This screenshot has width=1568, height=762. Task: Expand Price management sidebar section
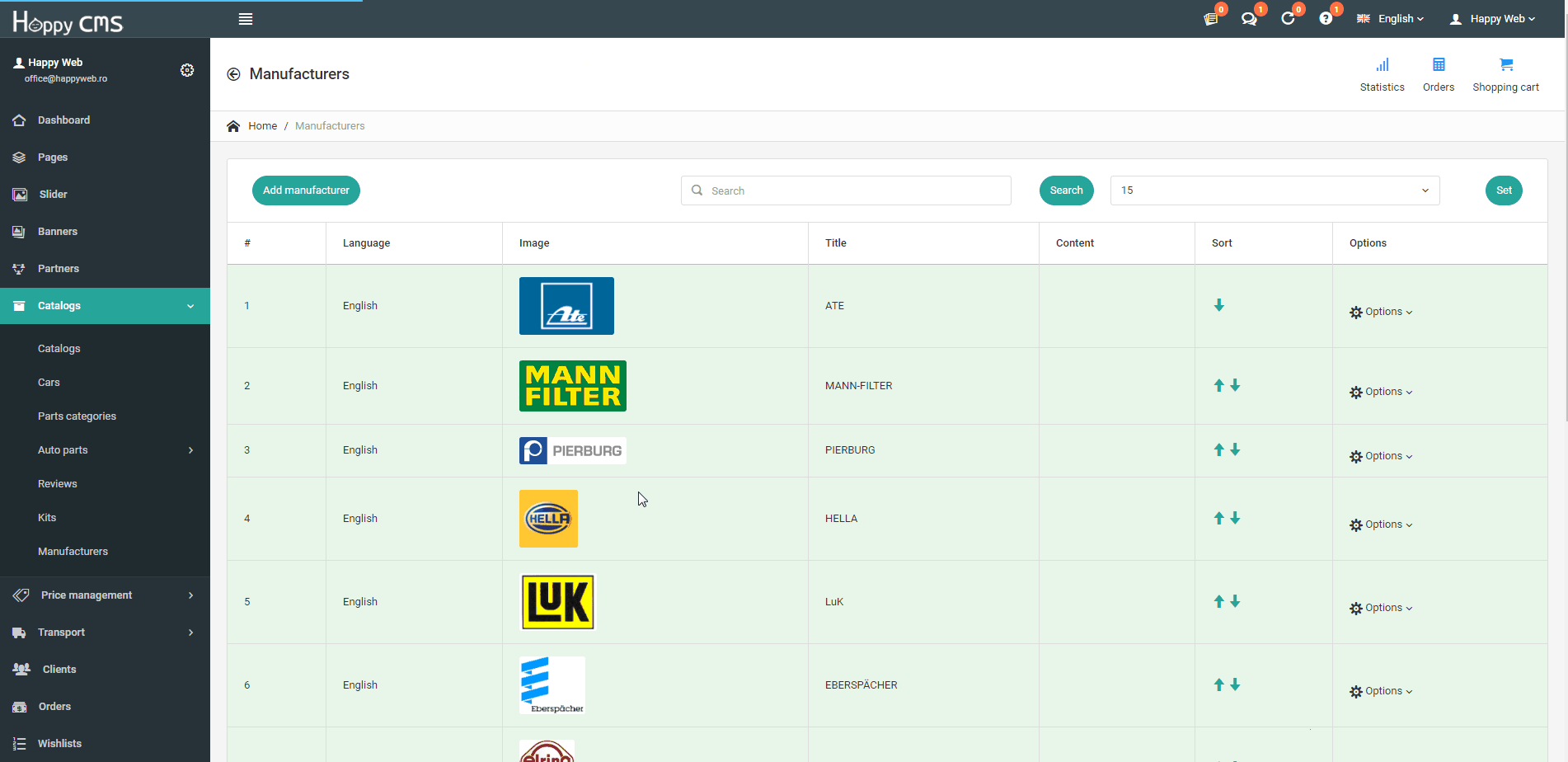coord(105,595)
